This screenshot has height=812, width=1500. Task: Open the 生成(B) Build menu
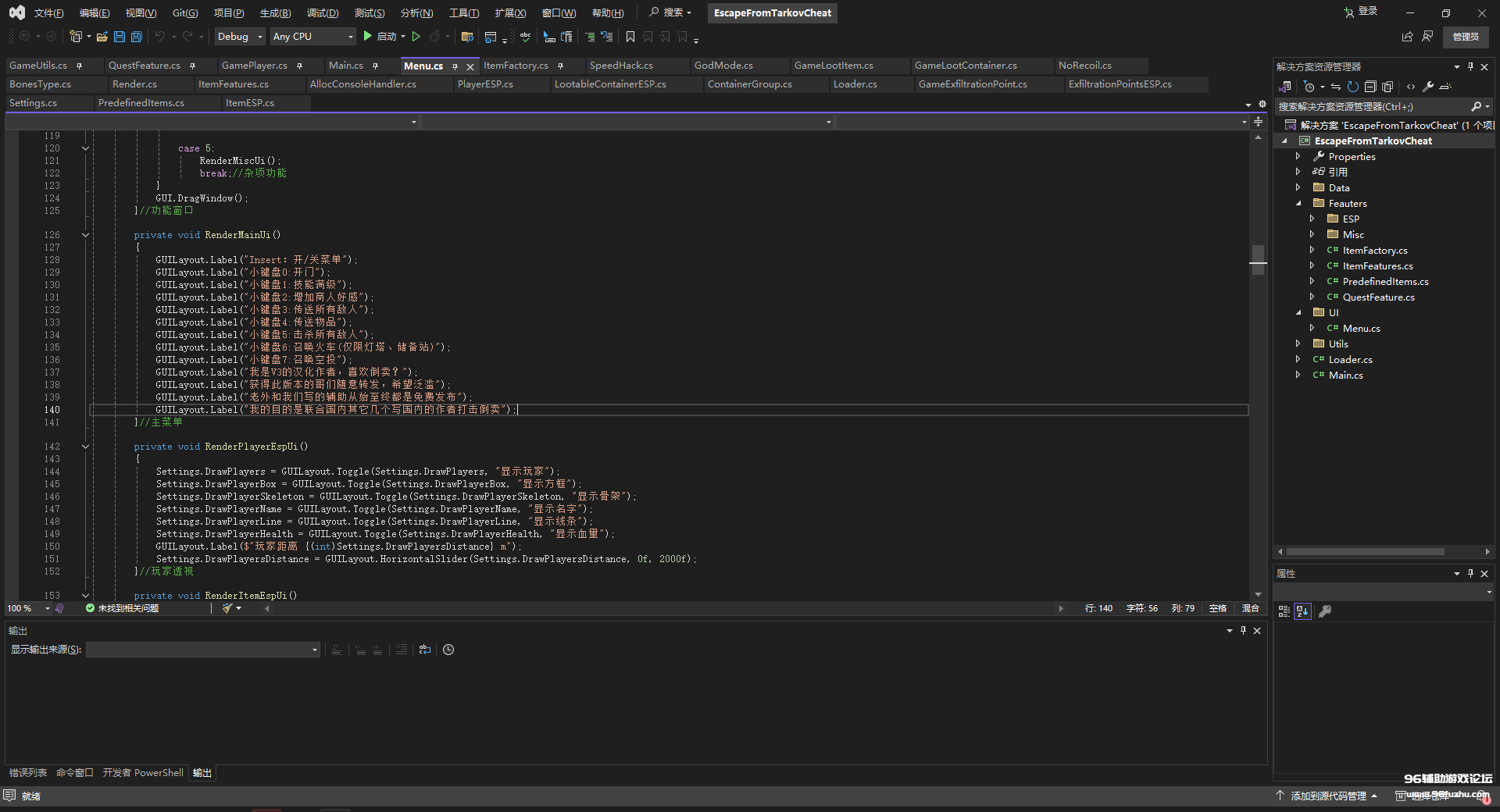(275, 13)
